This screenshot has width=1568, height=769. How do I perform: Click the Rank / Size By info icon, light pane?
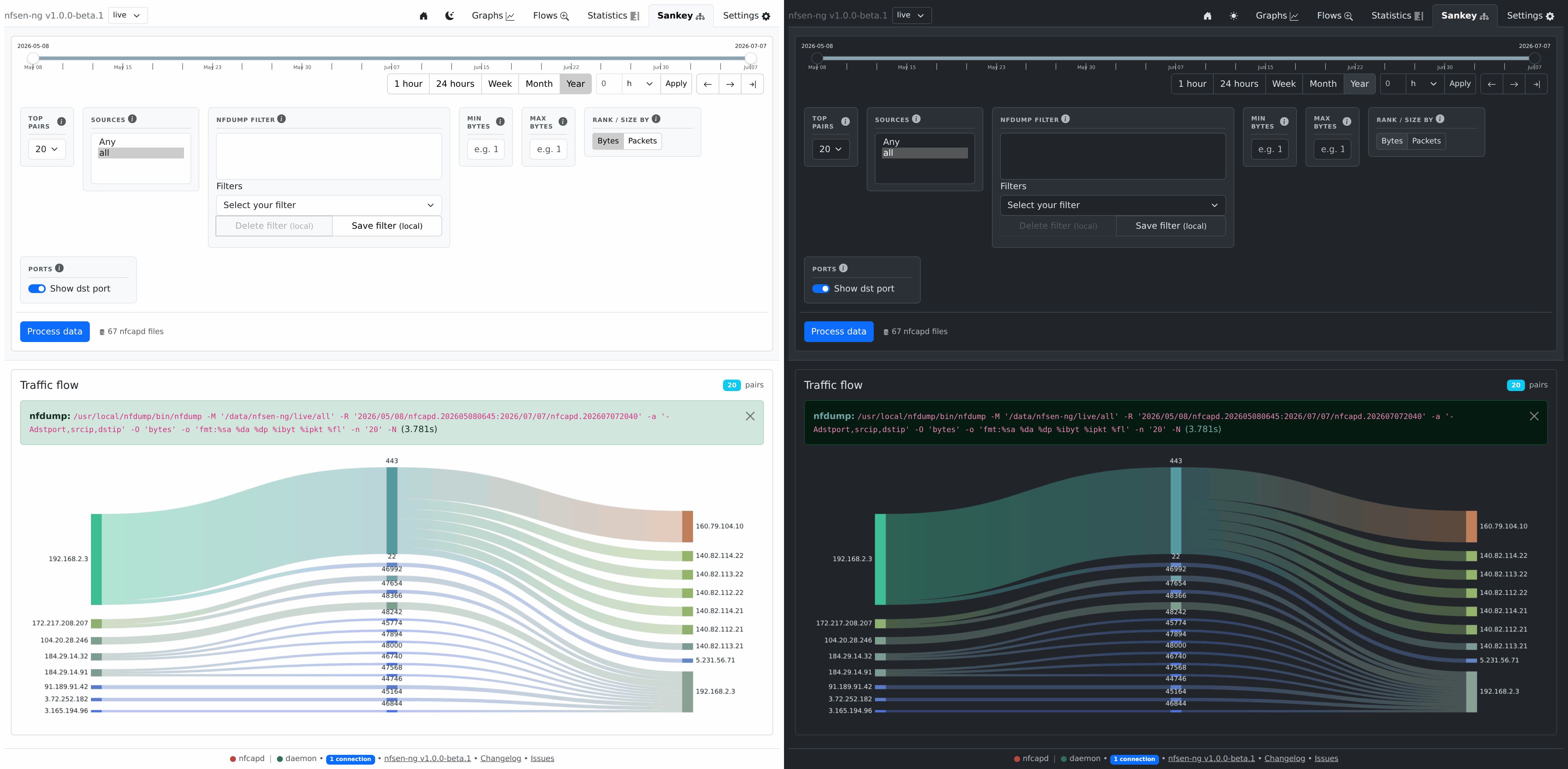(x=656, y=119)
